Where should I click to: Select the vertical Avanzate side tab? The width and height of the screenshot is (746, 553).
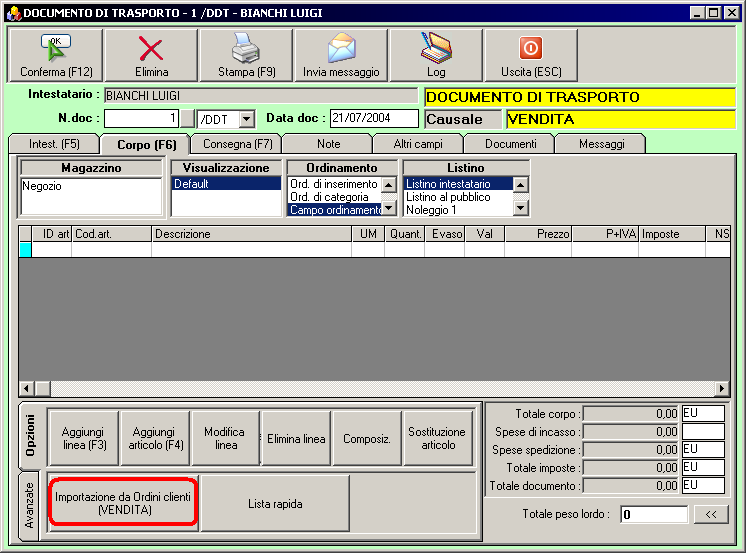(29, 505)
